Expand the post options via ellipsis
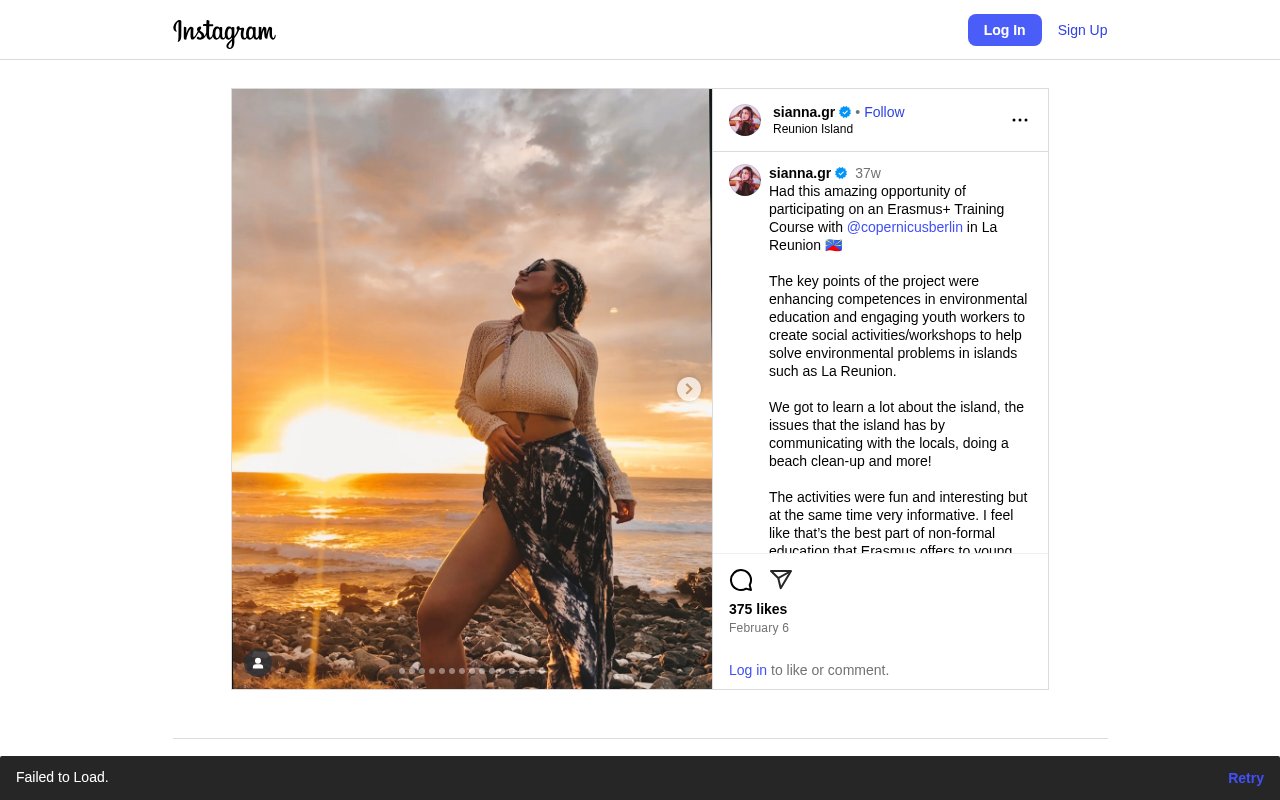 1020,120
